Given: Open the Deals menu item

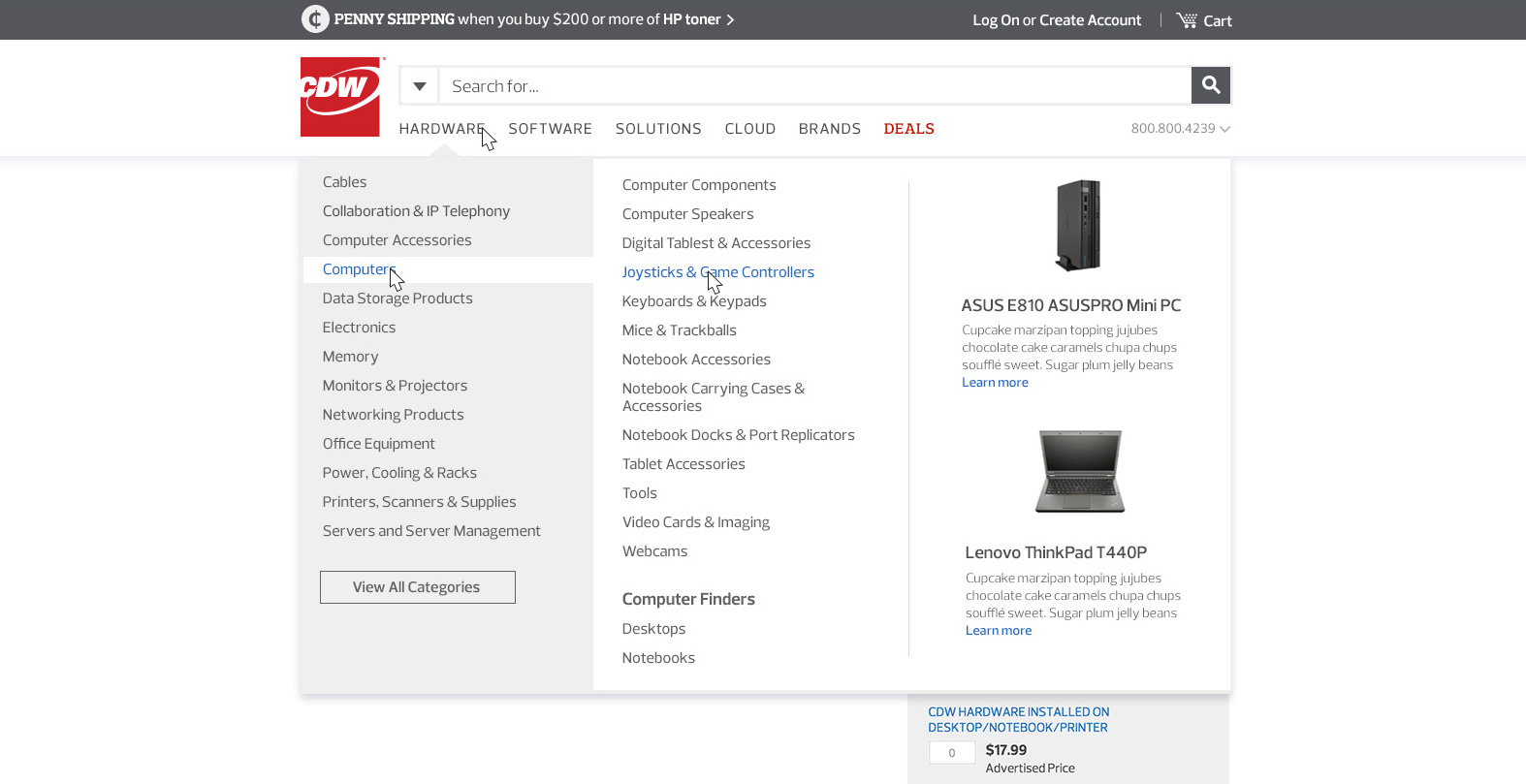Looking at the screenshot, I should pyautogui.click(x=908, y=129).
